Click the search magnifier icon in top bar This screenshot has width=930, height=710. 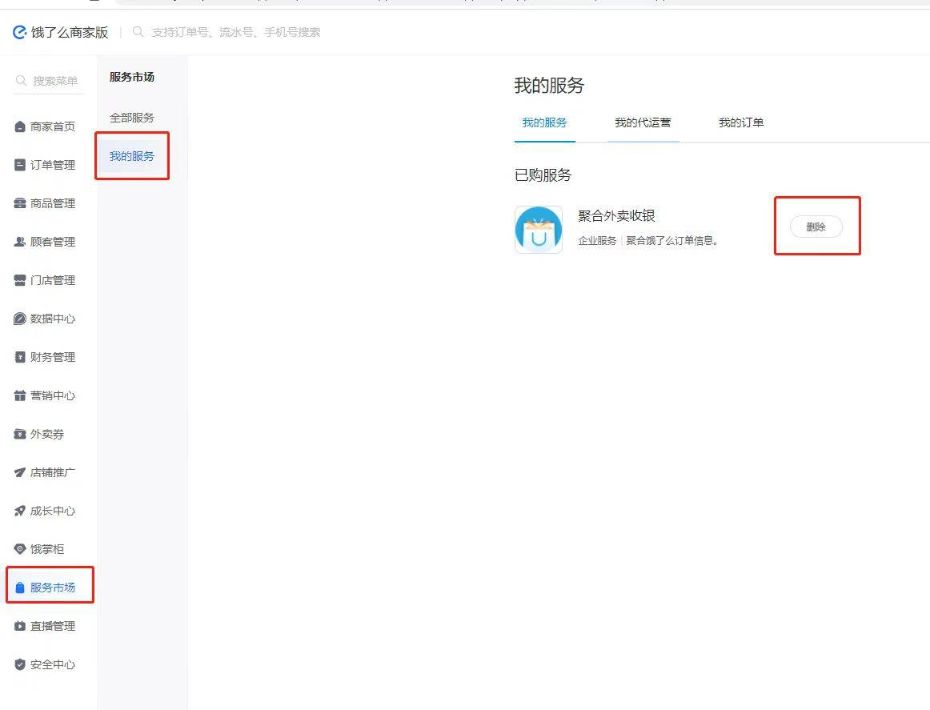[138, 31]
